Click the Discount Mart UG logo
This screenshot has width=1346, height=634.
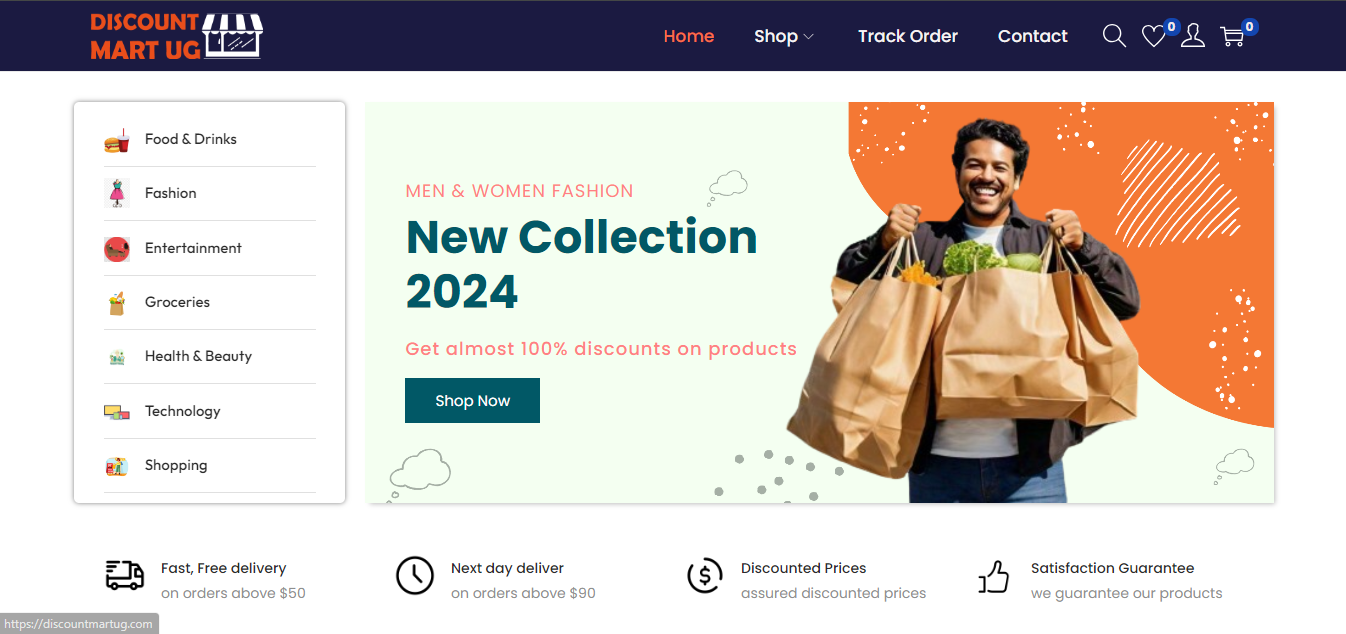176,36
